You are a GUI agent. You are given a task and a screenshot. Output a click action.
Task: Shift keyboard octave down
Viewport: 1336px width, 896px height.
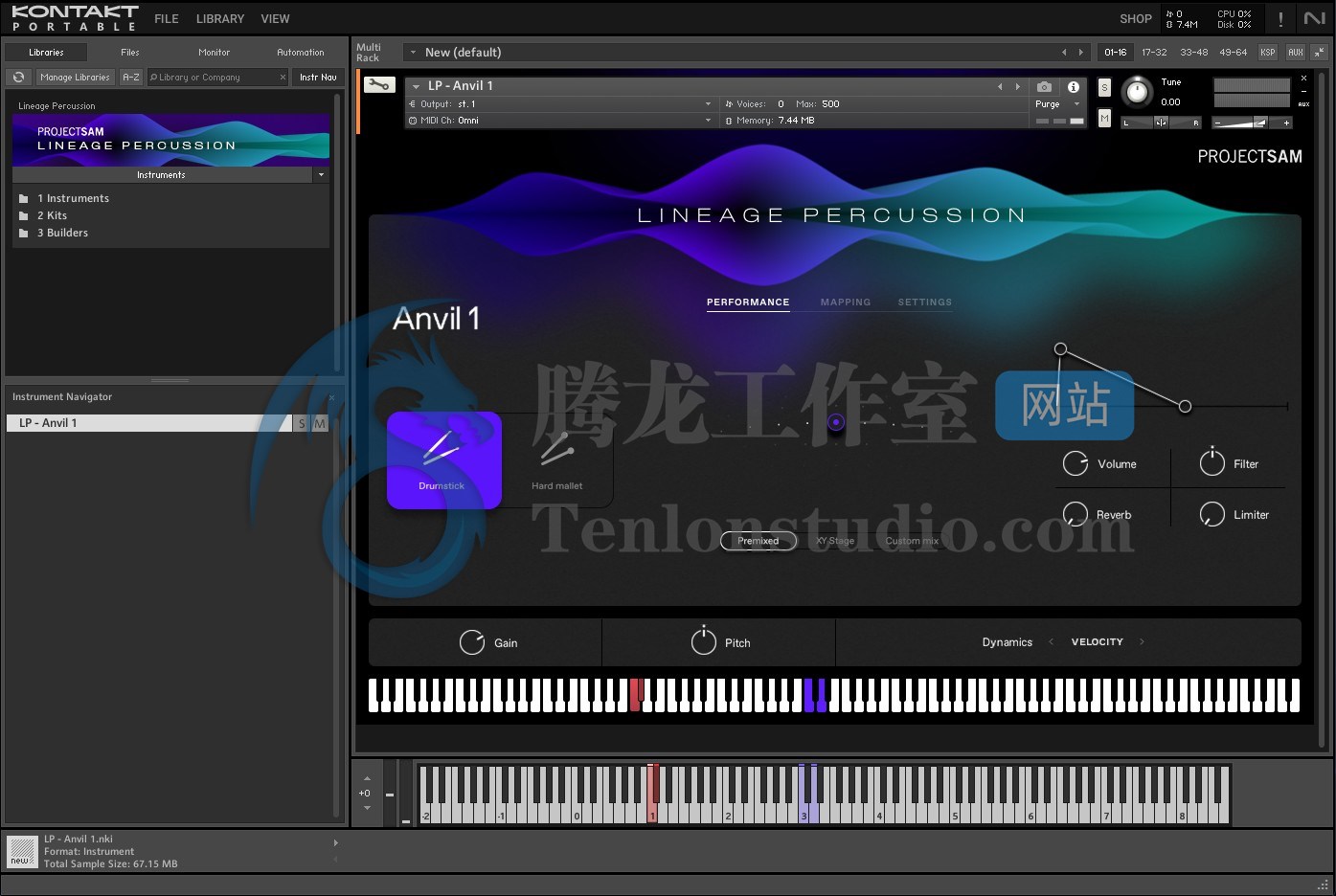pyautogui.click(x=367, y=808)
